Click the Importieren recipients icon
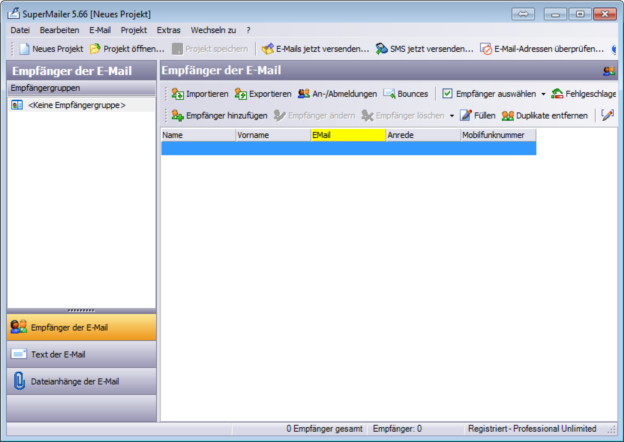The image size is (624, 442). (x=177, y=94)
